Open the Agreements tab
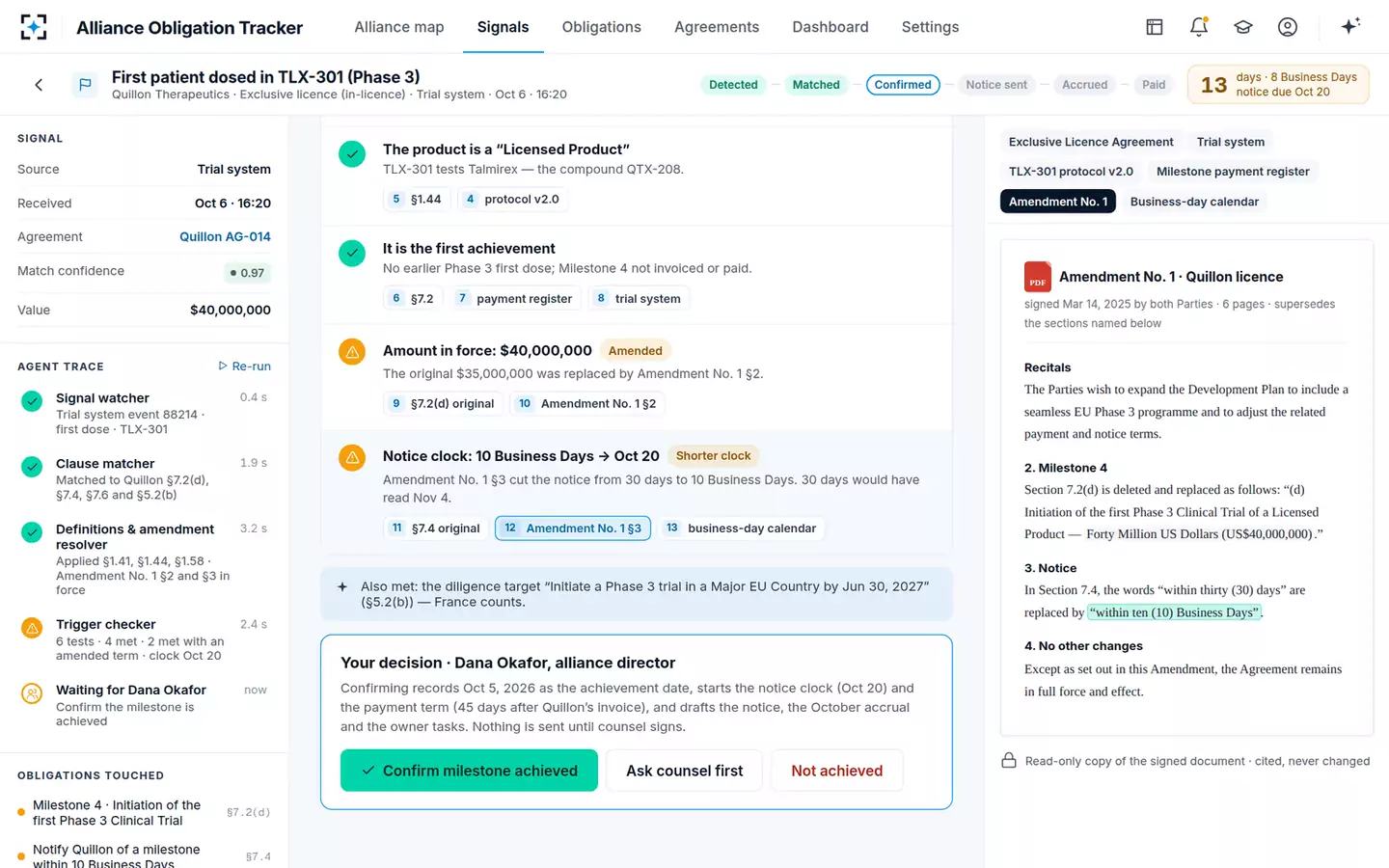Viewport: 1389px width, 868px height. pos(717,27)
